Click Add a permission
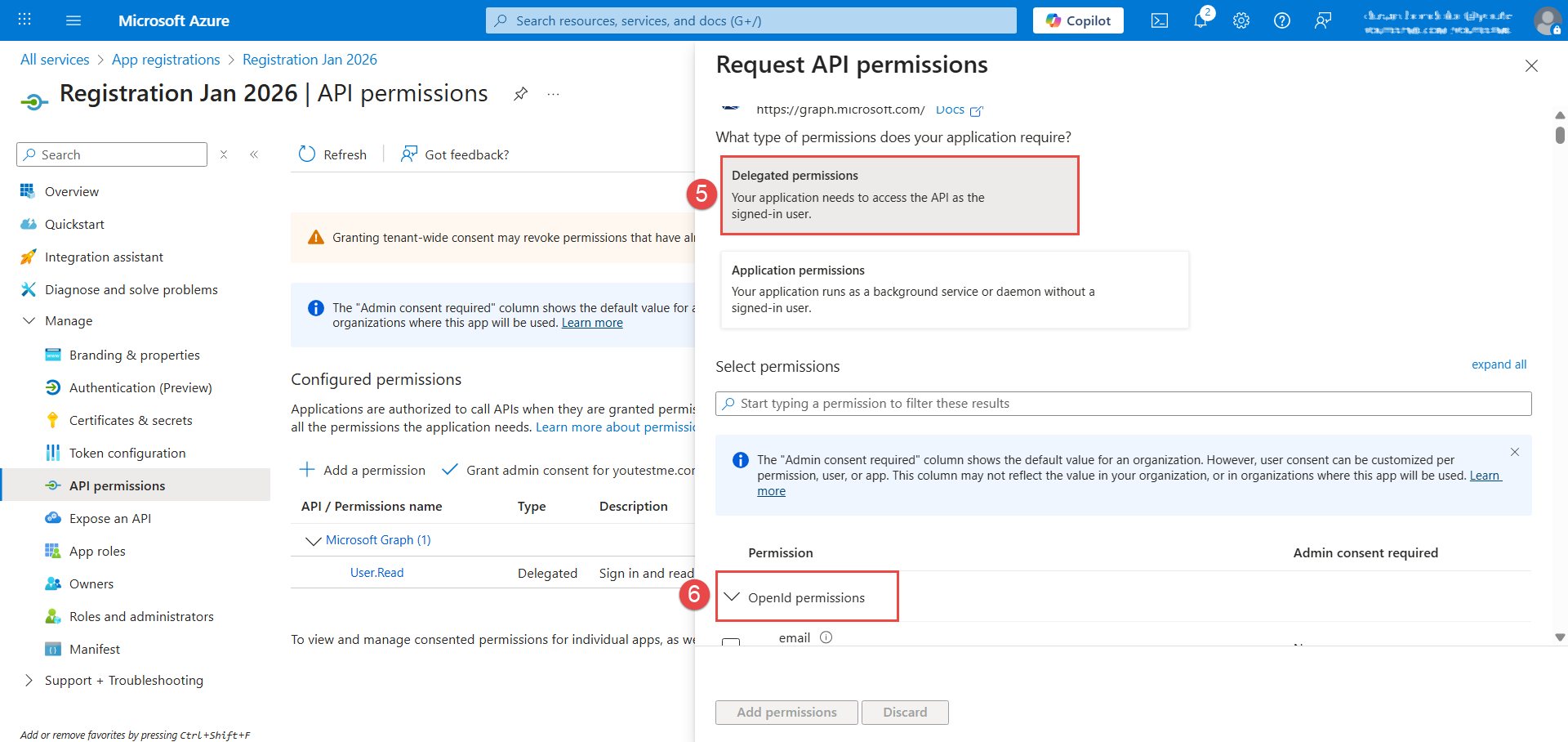The image size is (1568, 742). point(363,470)
